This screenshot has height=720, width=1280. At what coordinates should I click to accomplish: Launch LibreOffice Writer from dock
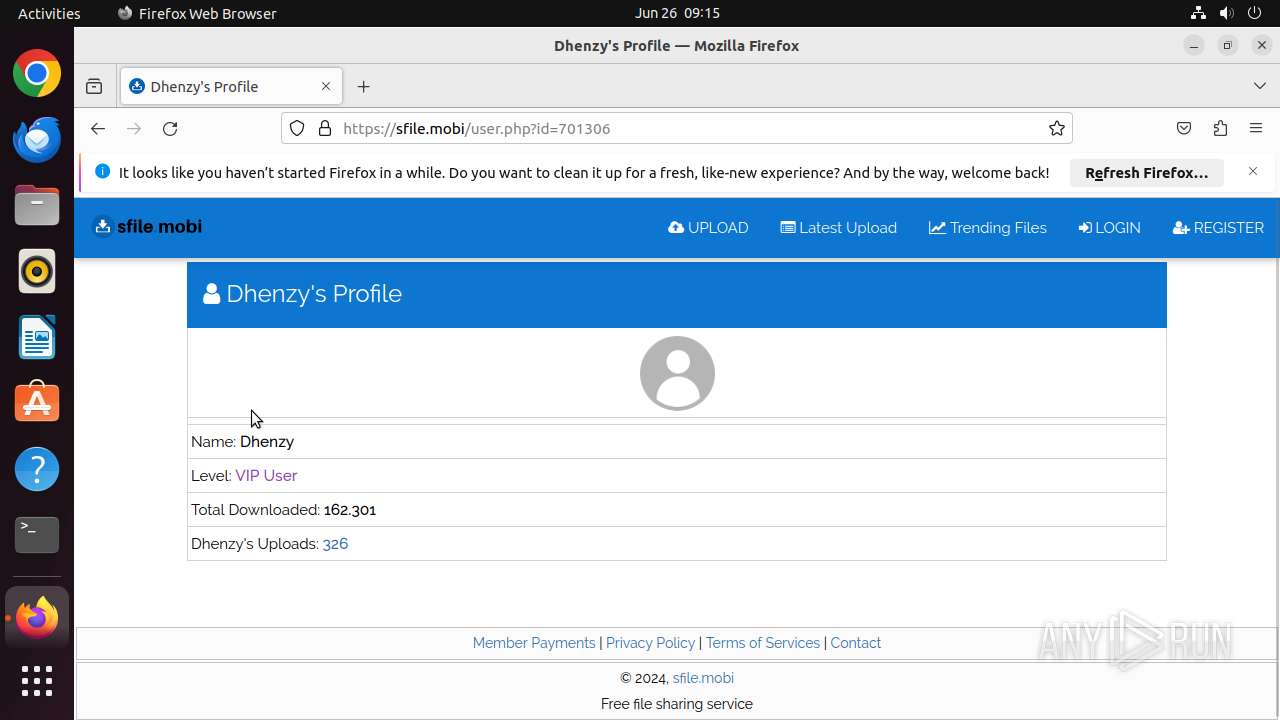[x=37, y=338]
